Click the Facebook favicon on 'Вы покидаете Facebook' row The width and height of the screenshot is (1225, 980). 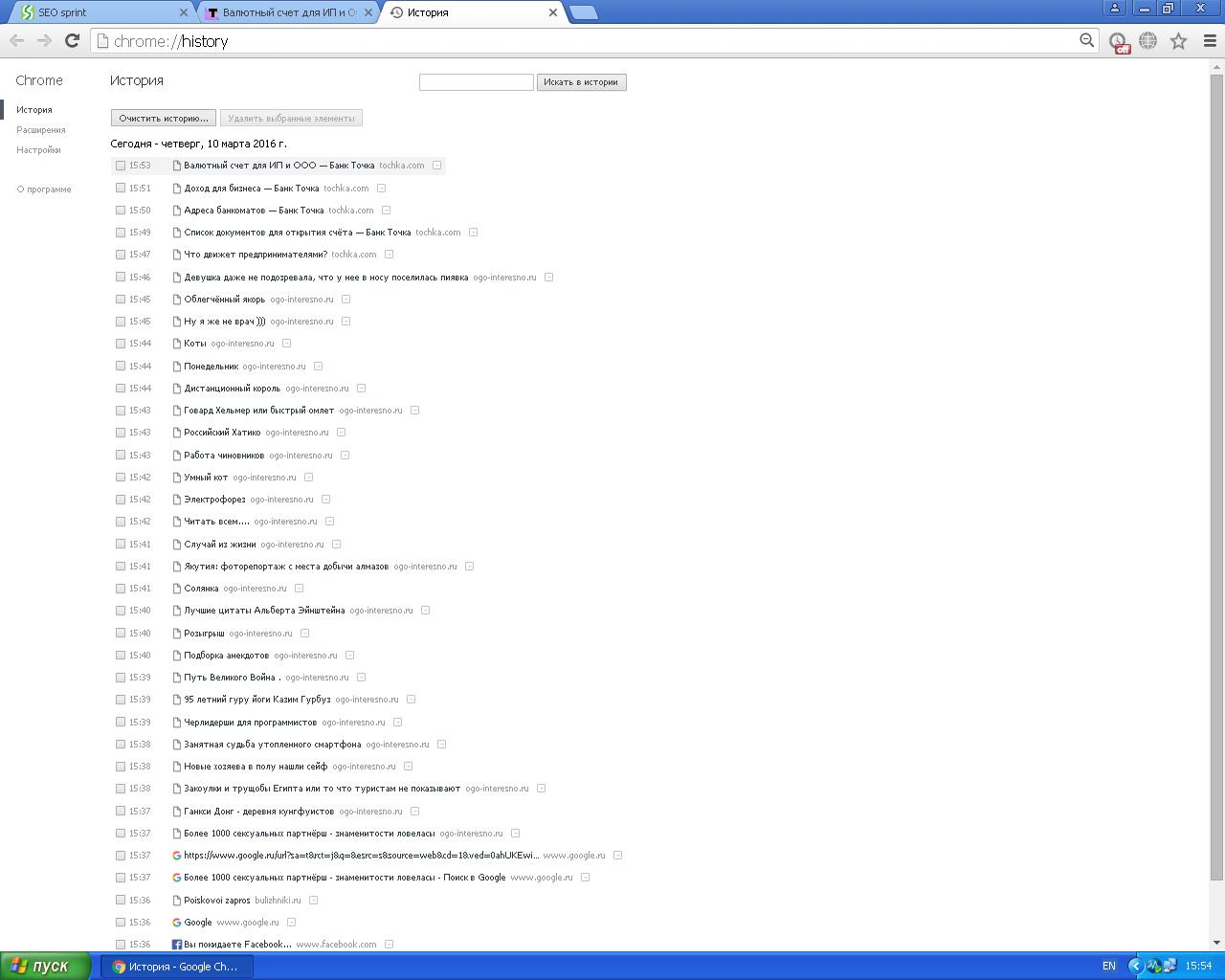(176, 945)
